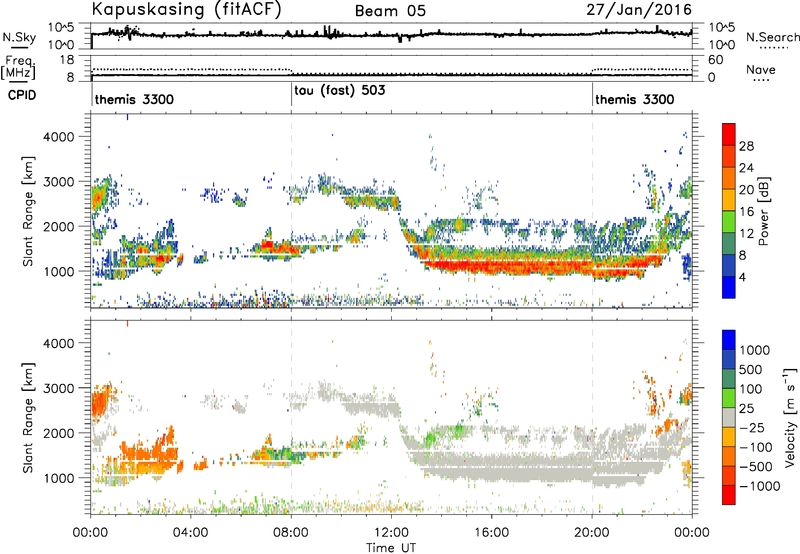
Task: Click the CPID row label
Action: pyautogui.click(x=22, y=95)
